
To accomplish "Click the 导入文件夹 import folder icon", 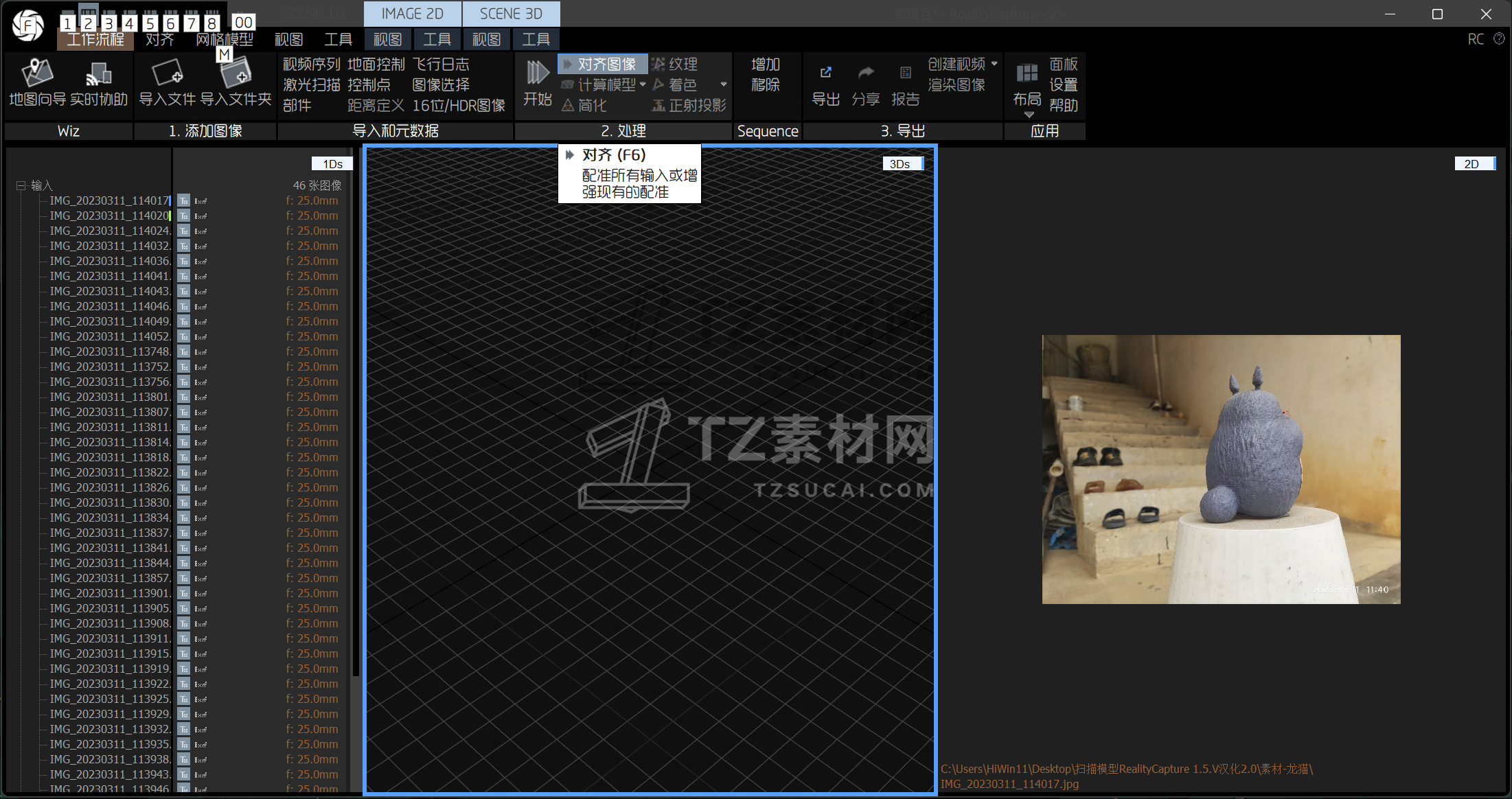I will (236, 73).
